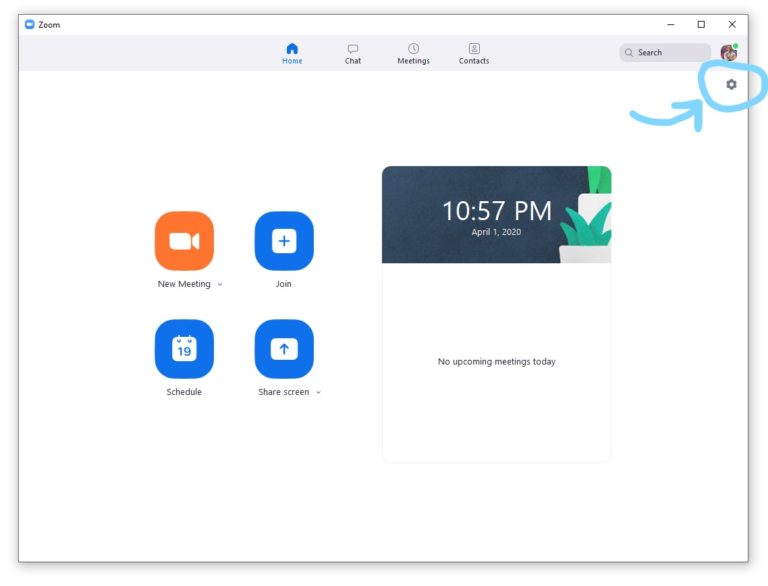Click the Schedule text label

click(184, 392)
